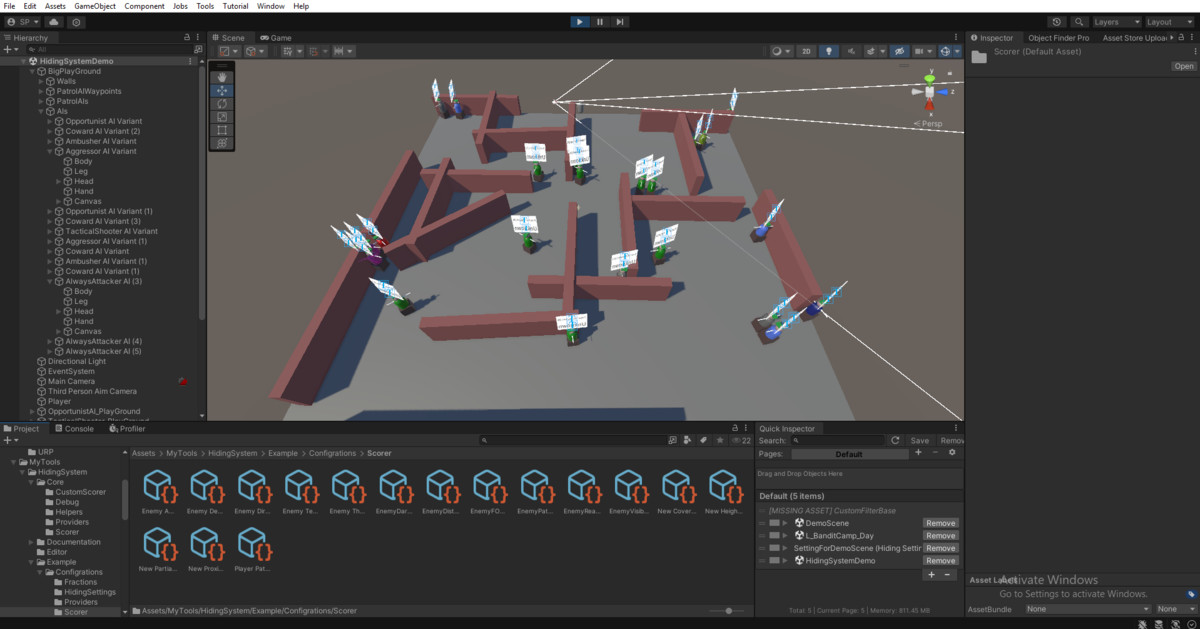
Task: Select the Rotate tool
Action: pyautogui.click(x=222, y=103)
